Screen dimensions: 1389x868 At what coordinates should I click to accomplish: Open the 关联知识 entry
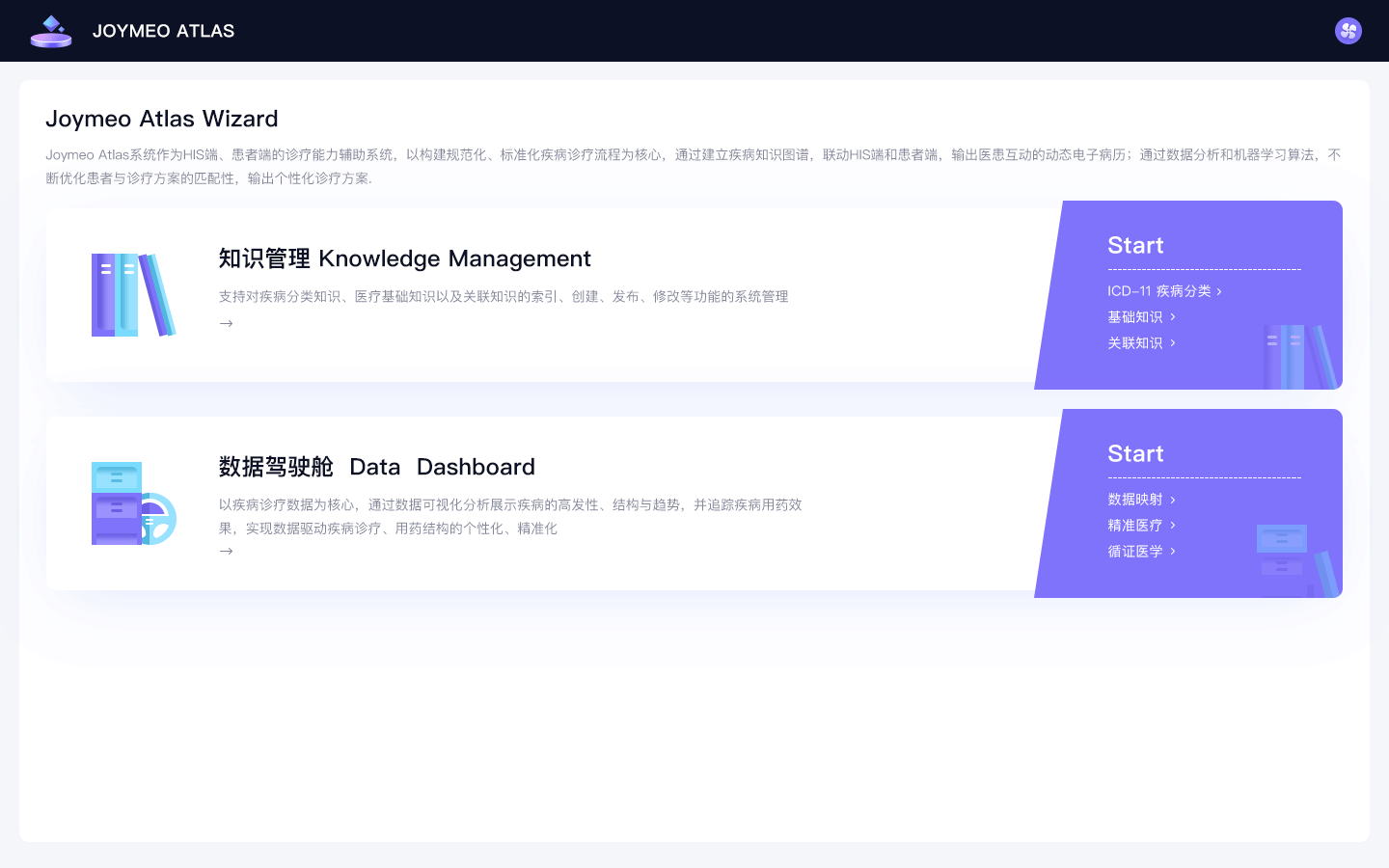[1135, 342]
